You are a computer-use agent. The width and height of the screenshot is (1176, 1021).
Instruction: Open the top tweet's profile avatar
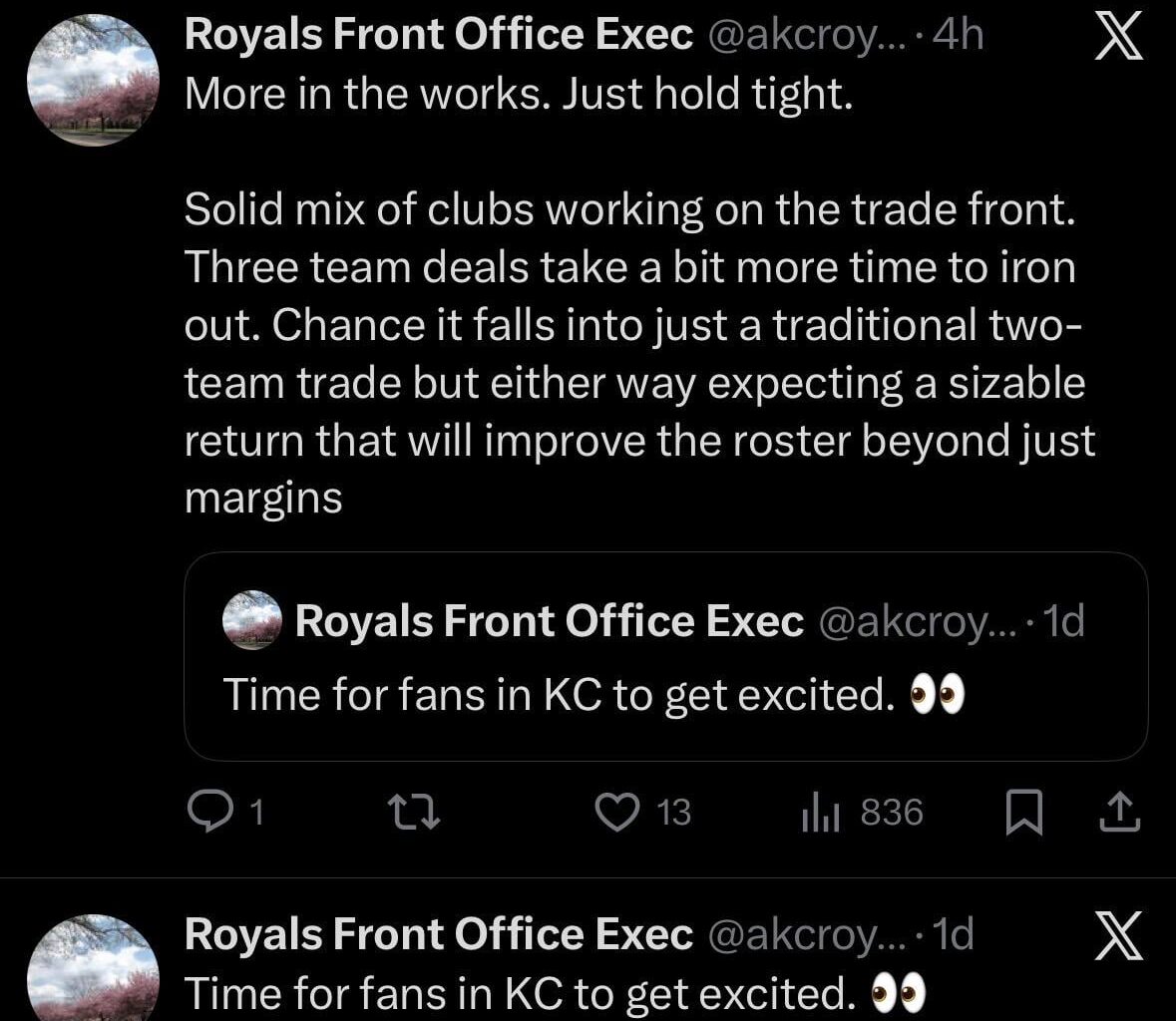pos(95,82)
